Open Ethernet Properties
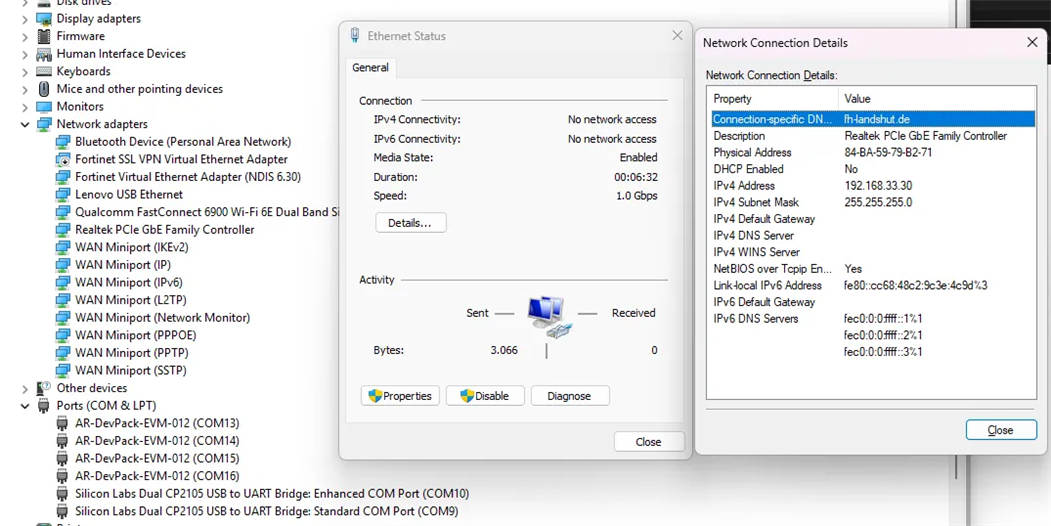Viewport: 1051px width, 526px height. [400, 396]
